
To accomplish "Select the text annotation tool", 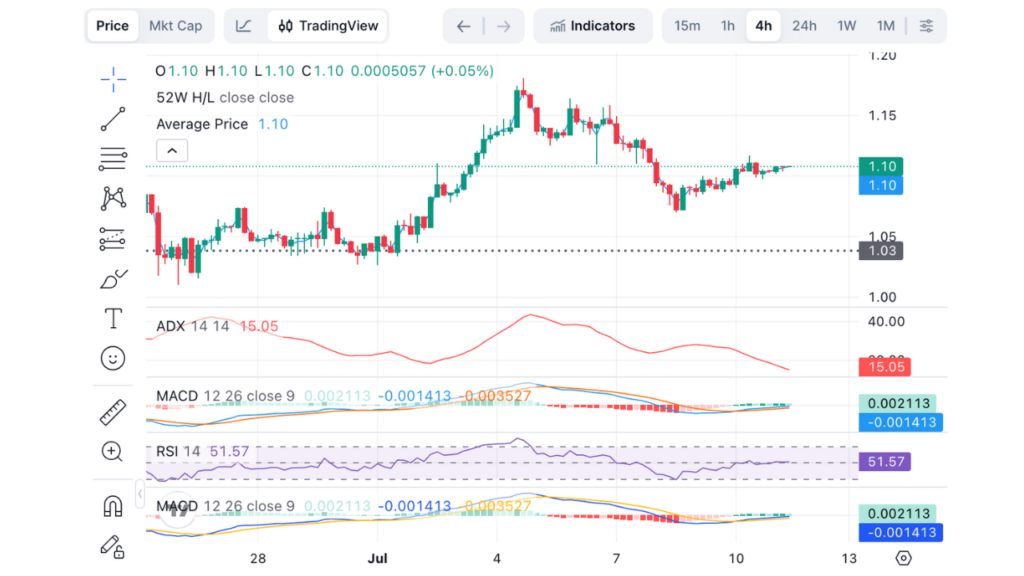I will [113, 319].
